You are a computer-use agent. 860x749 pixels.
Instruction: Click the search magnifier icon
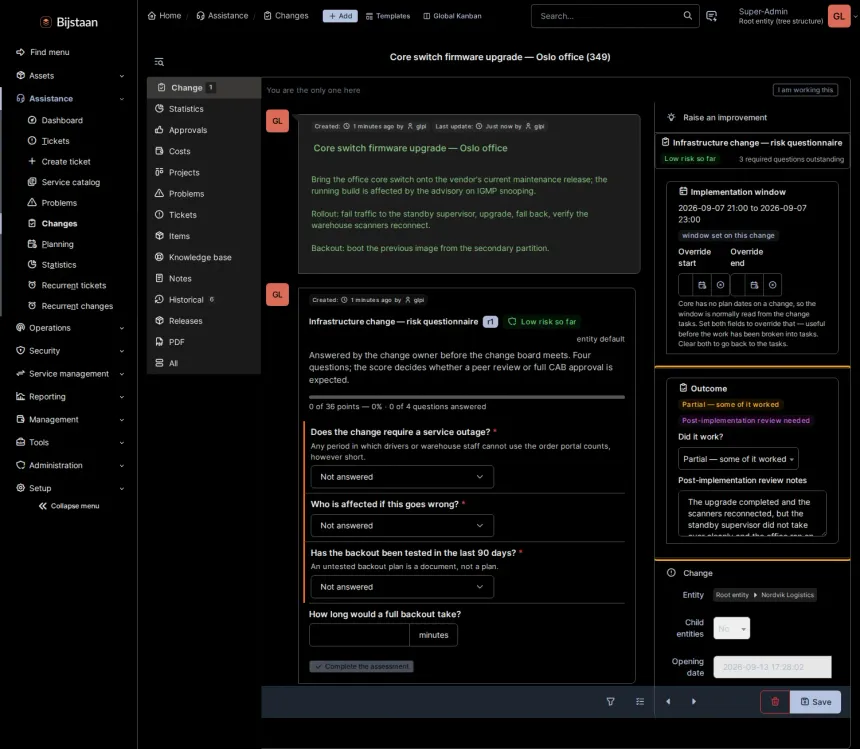pos(687,16)
